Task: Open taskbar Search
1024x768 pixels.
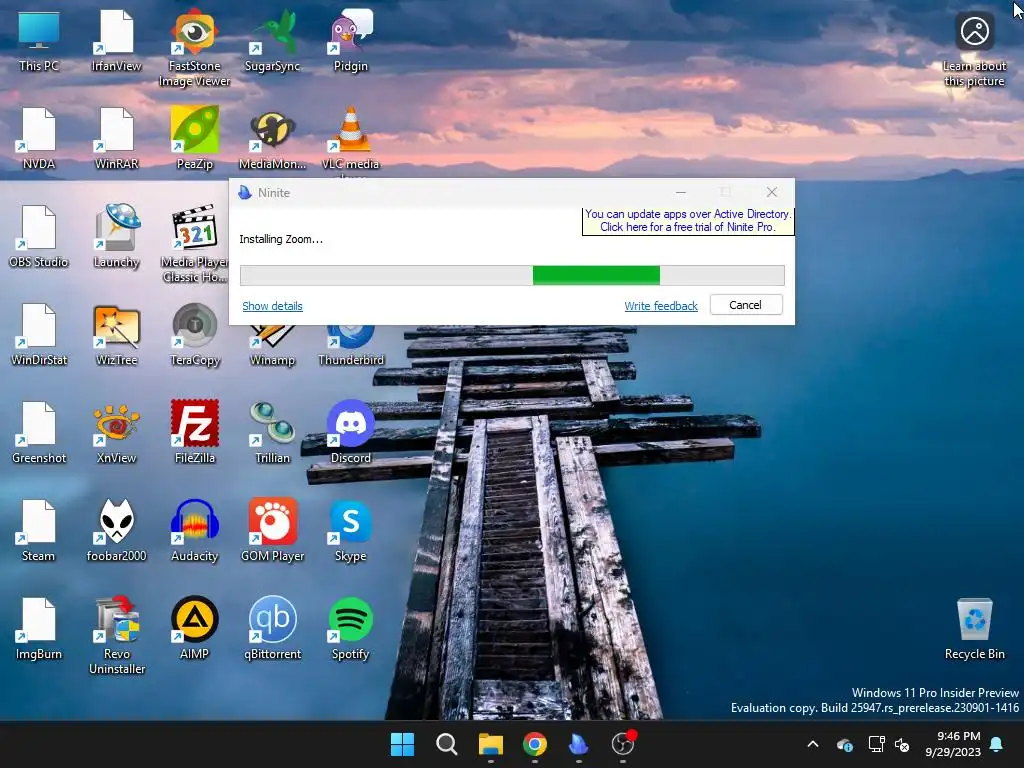Action: (x=447, y=744)
